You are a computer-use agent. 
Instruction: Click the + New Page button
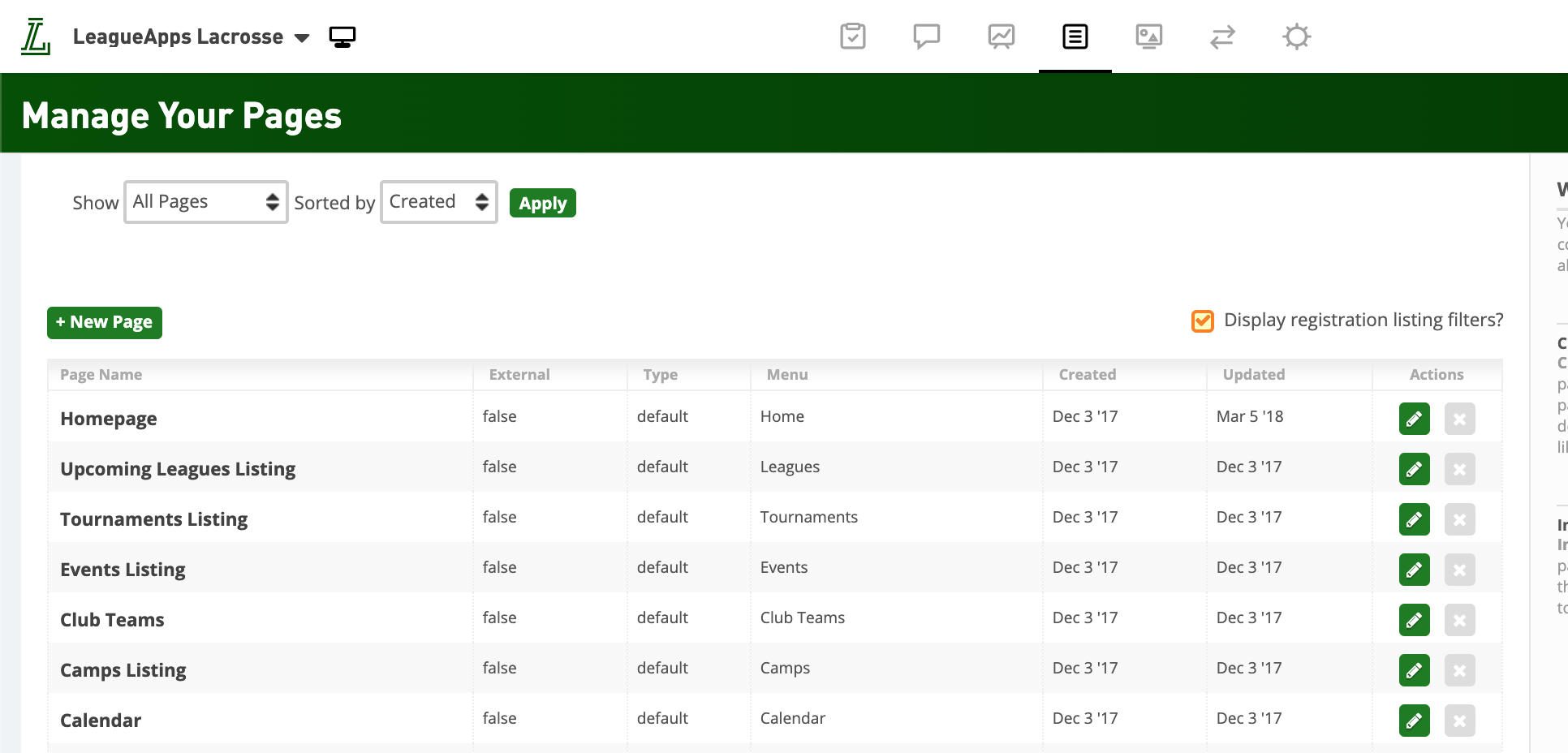(x=105, y=322)
